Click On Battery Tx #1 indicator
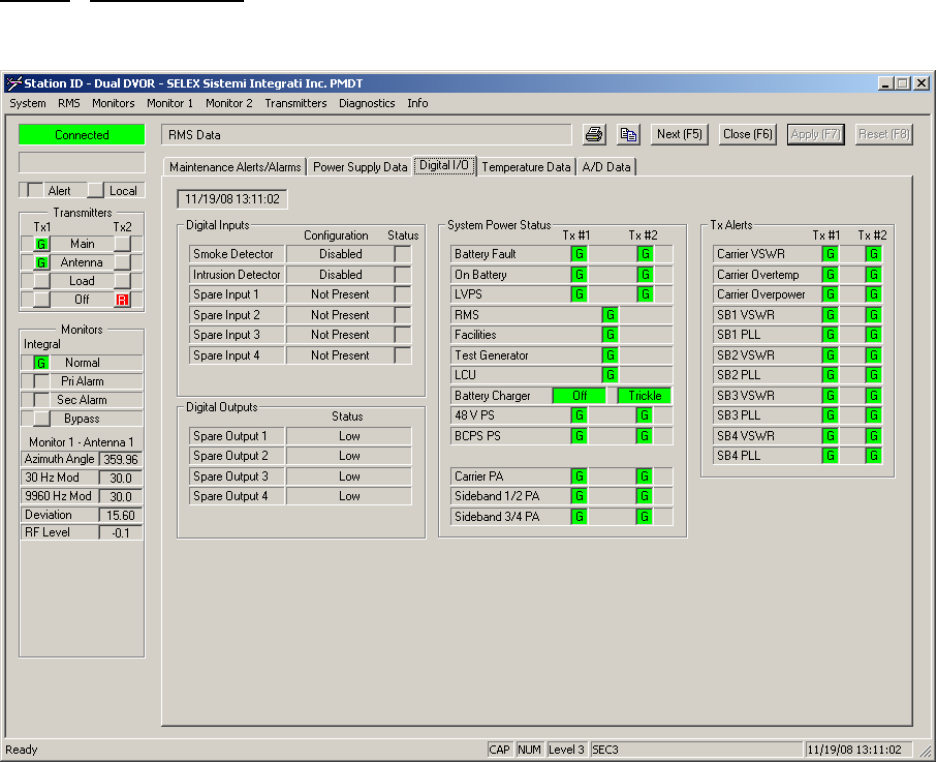 [x=579, y=274]
